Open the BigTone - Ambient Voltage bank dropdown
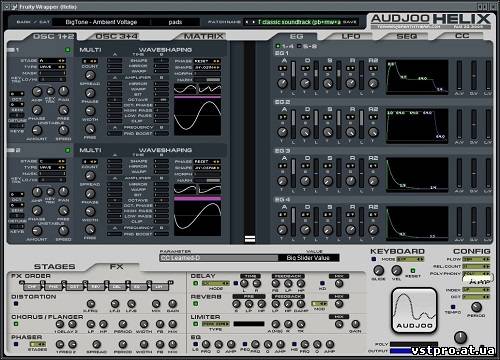Screen dimensions: 500x360 (x=101, y=22)
